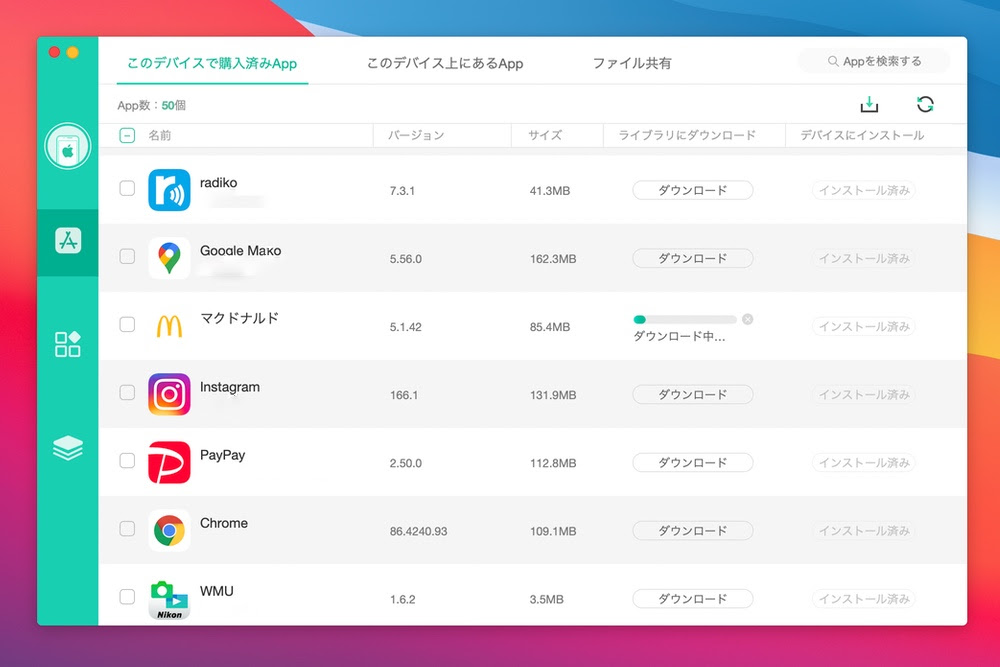Viewport: 1000px width, 667px height.
Task: Click the PayPay app name
Action: click(x=223, y=455)
